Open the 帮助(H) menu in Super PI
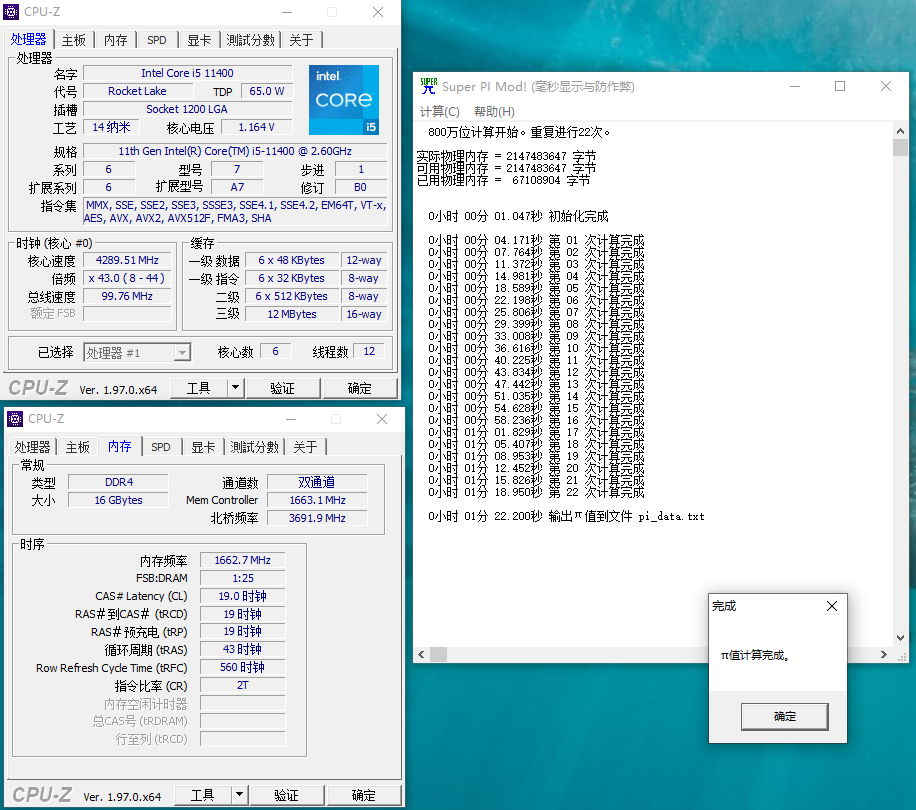916x810 pixels. [x=494, y=112]
